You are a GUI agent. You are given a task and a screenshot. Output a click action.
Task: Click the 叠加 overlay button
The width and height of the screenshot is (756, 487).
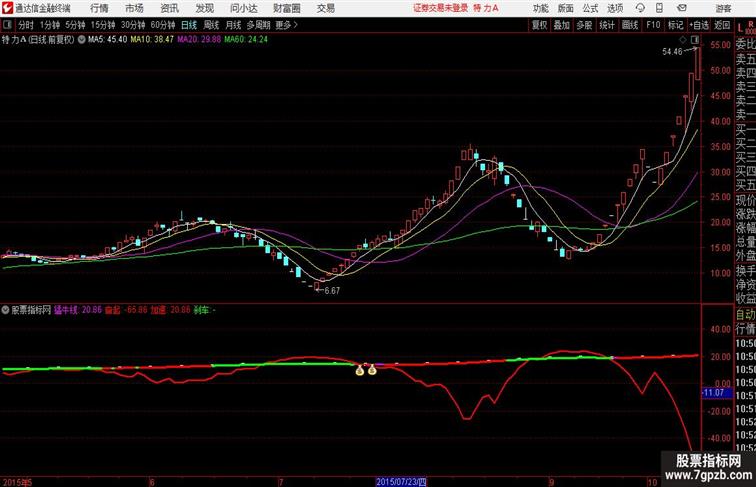click(562, 25)
